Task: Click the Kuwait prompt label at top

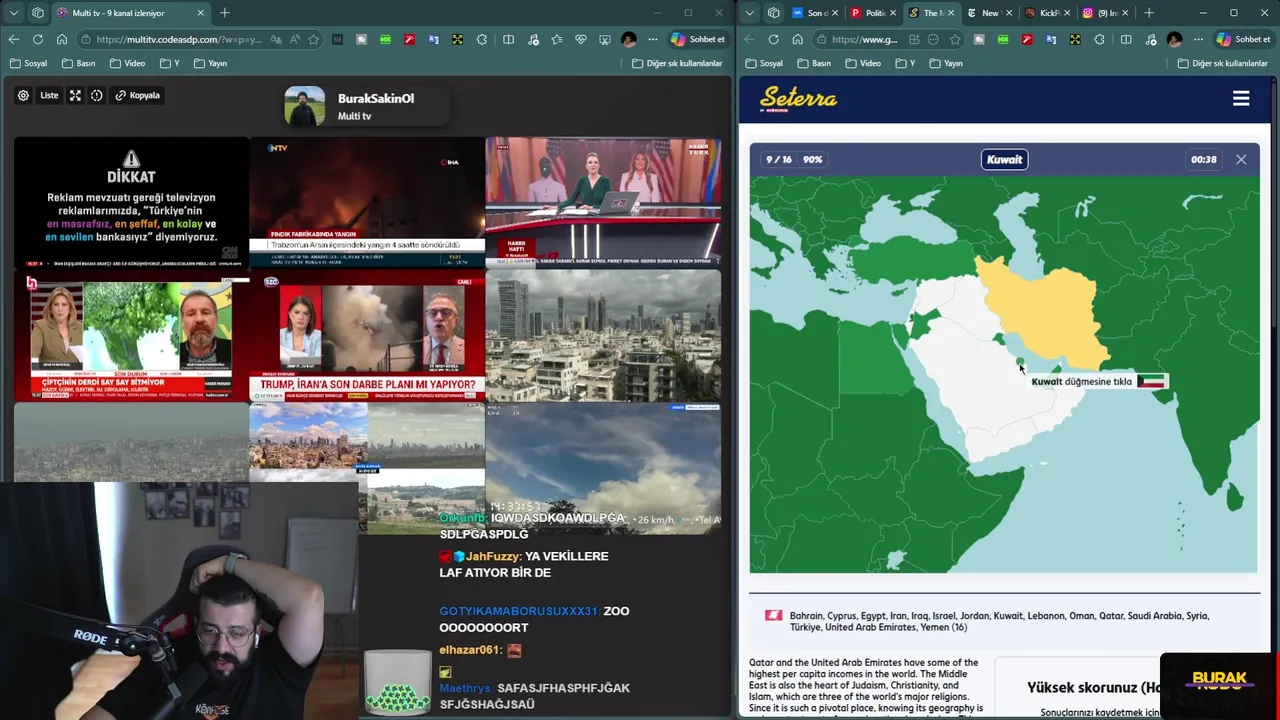Action: (x=1004, y=160)
